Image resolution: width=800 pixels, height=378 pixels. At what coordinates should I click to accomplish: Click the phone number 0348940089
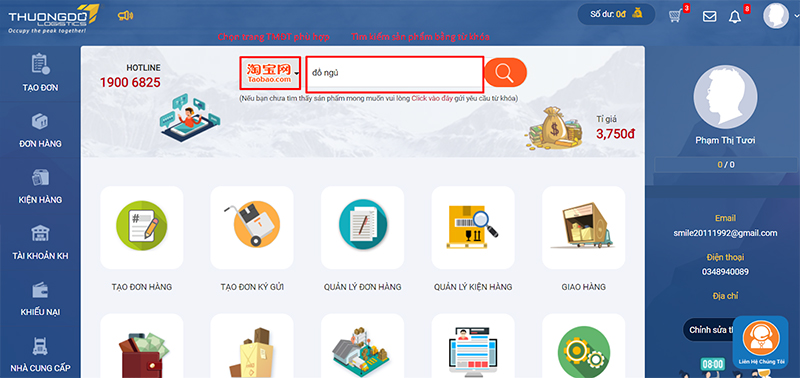pos(725,272)
